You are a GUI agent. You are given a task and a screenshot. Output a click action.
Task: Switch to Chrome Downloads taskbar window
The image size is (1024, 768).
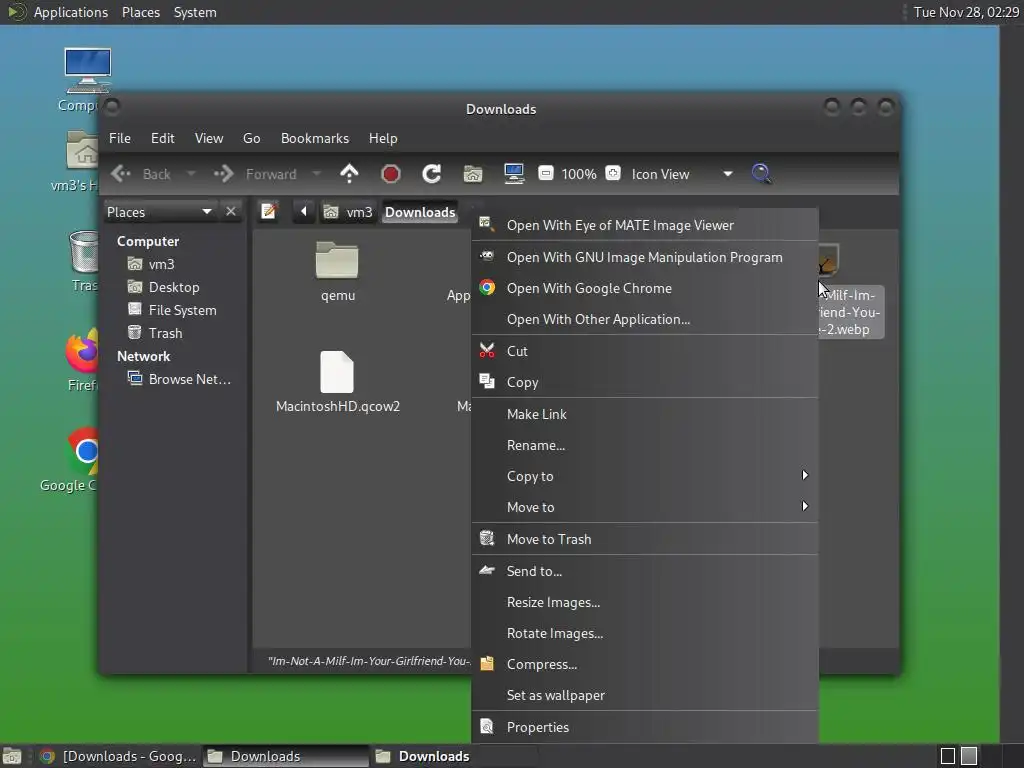click(118, 756)
